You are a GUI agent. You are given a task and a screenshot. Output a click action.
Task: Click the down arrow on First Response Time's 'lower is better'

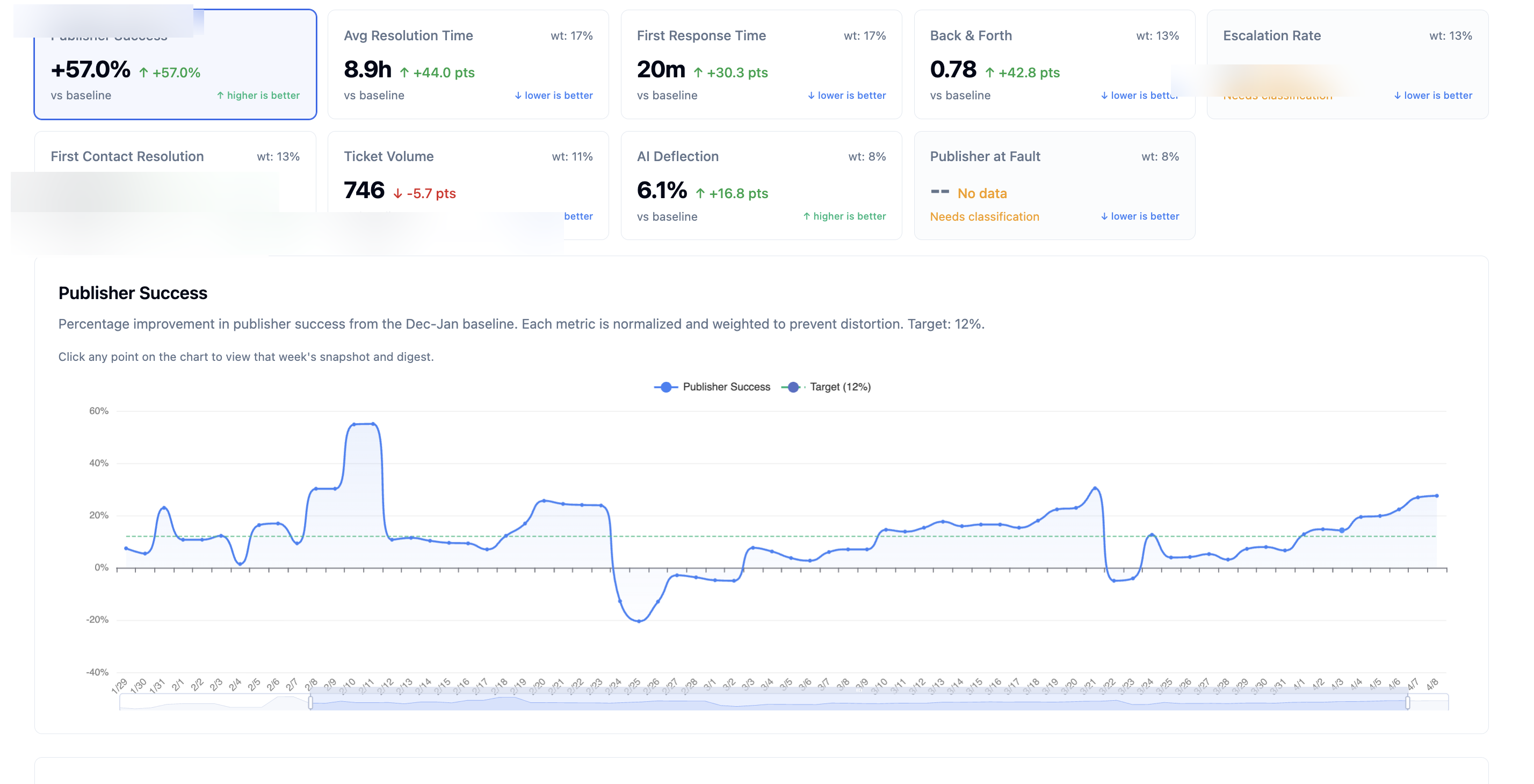811,95
